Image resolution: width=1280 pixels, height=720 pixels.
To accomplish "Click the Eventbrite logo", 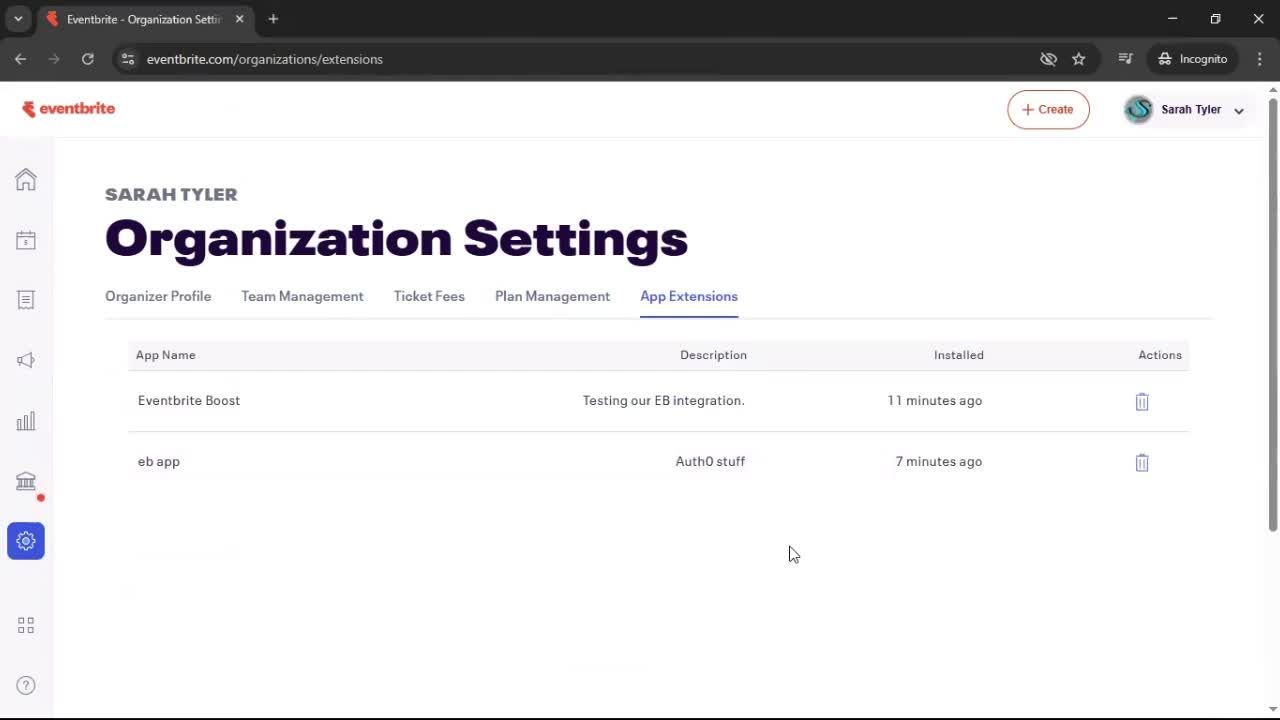I will point(68,109).
